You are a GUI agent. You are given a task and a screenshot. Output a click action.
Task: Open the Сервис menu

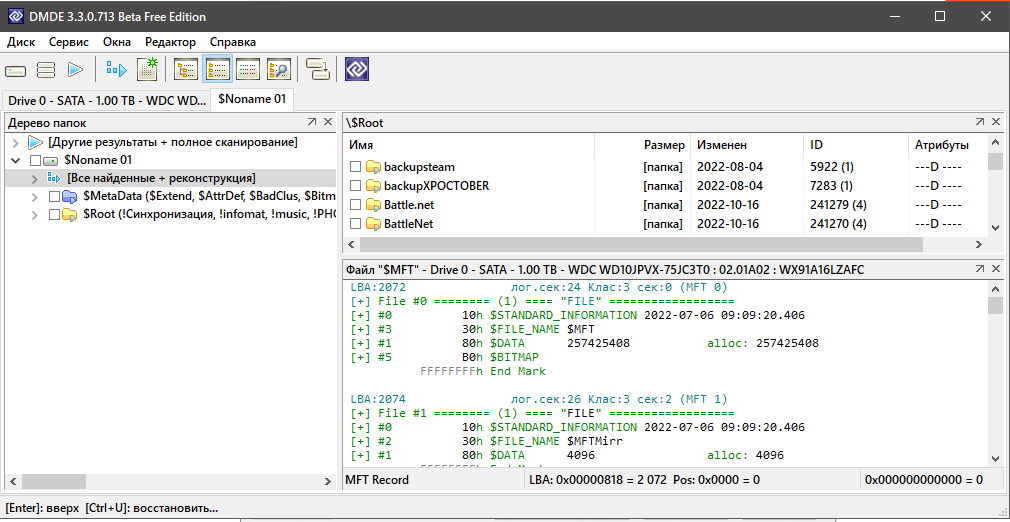[x=69, y=42]
